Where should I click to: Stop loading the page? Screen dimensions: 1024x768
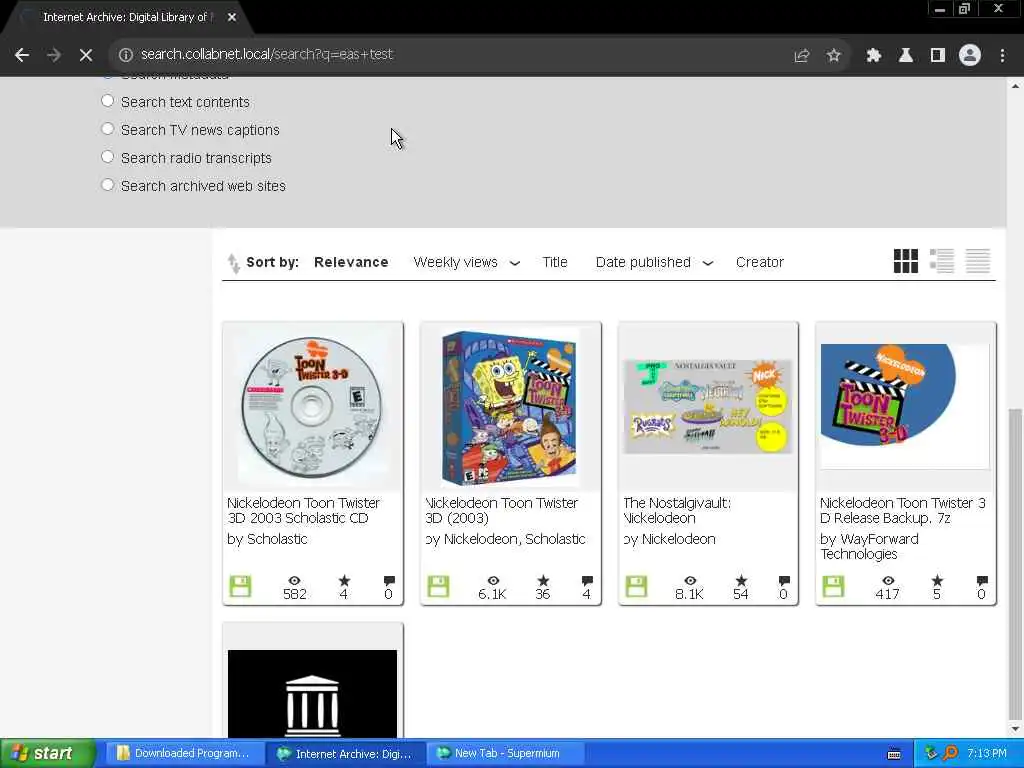point(86,55)
